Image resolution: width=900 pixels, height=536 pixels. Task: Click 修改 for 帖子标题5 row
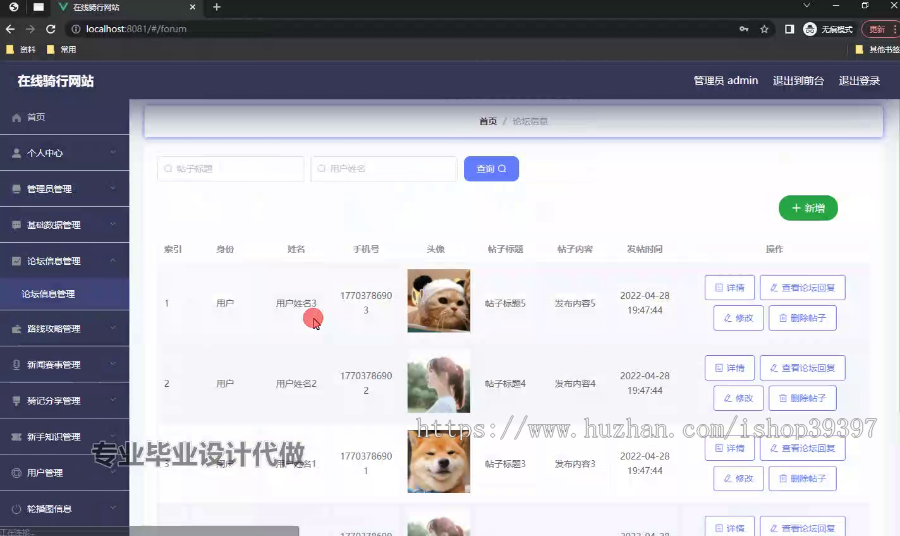pyautogui.click(x=738, y=318)
